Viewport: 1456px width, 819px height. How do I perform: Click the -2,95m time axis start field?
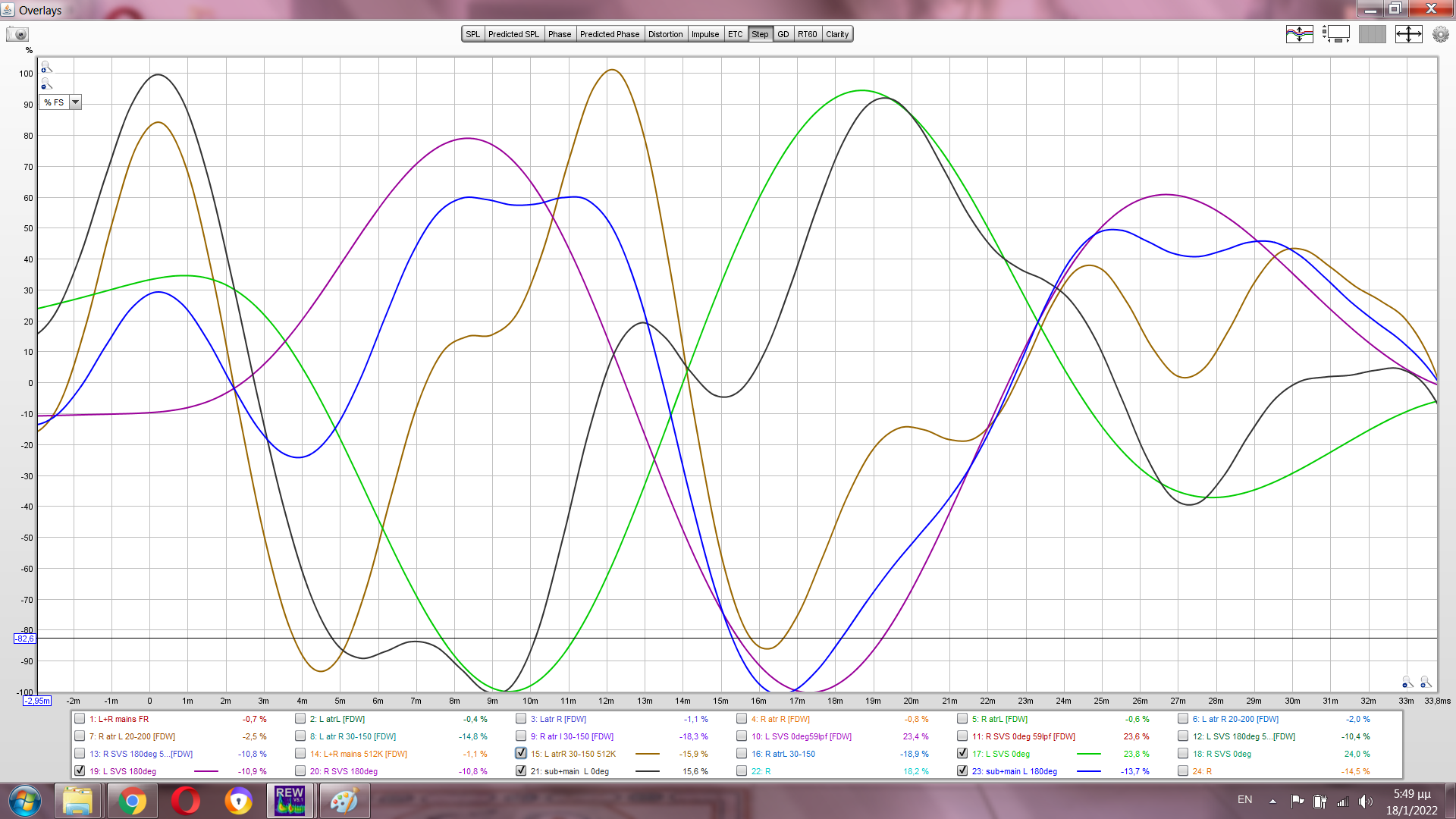coord(37,701)
